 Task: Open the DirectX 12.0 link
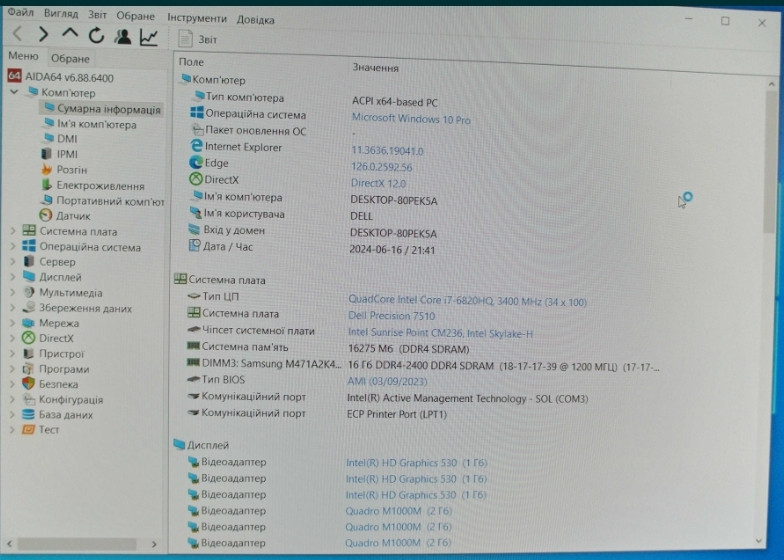(x=378, y=184)
